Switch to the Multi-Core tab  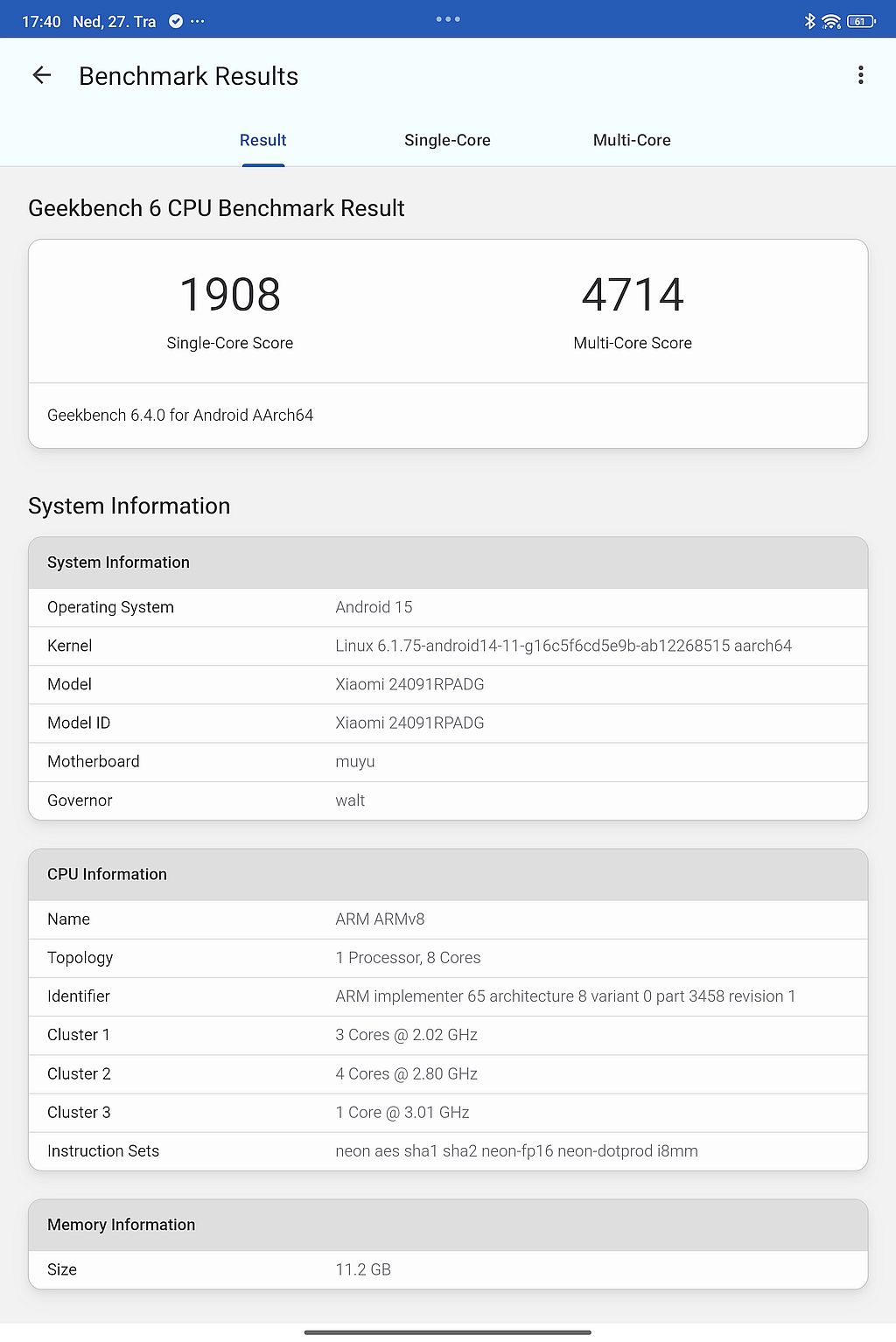coord(632,140)
